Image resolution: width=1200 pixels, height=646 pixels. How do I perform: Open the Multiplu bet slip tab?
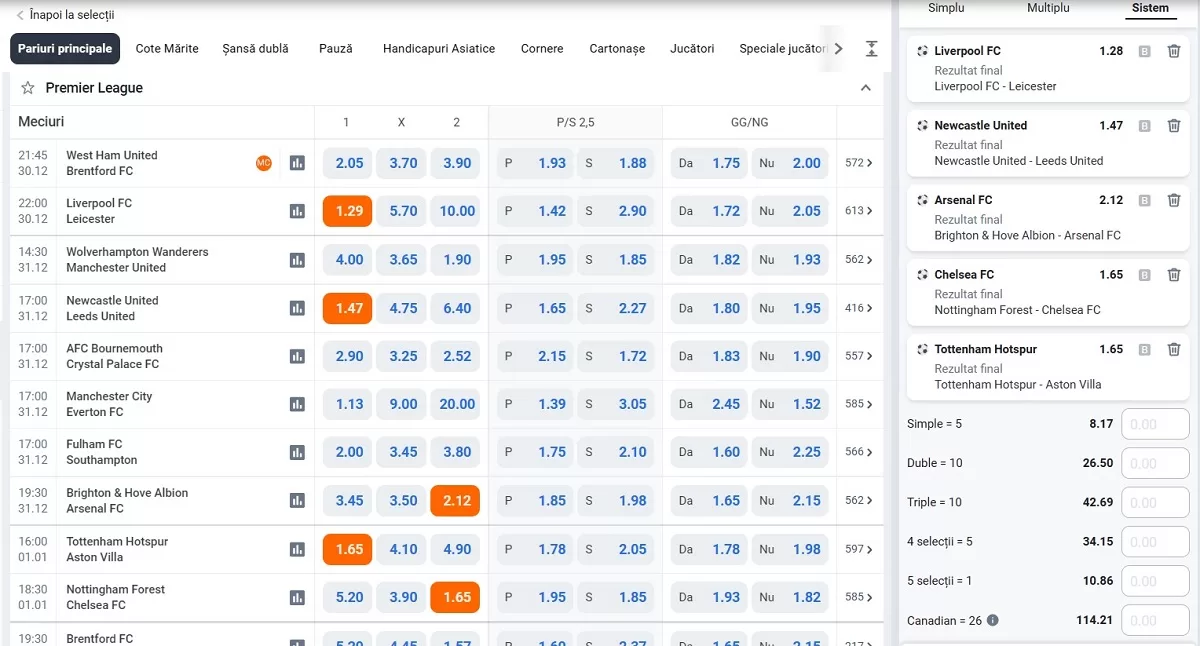point(1048,8)
